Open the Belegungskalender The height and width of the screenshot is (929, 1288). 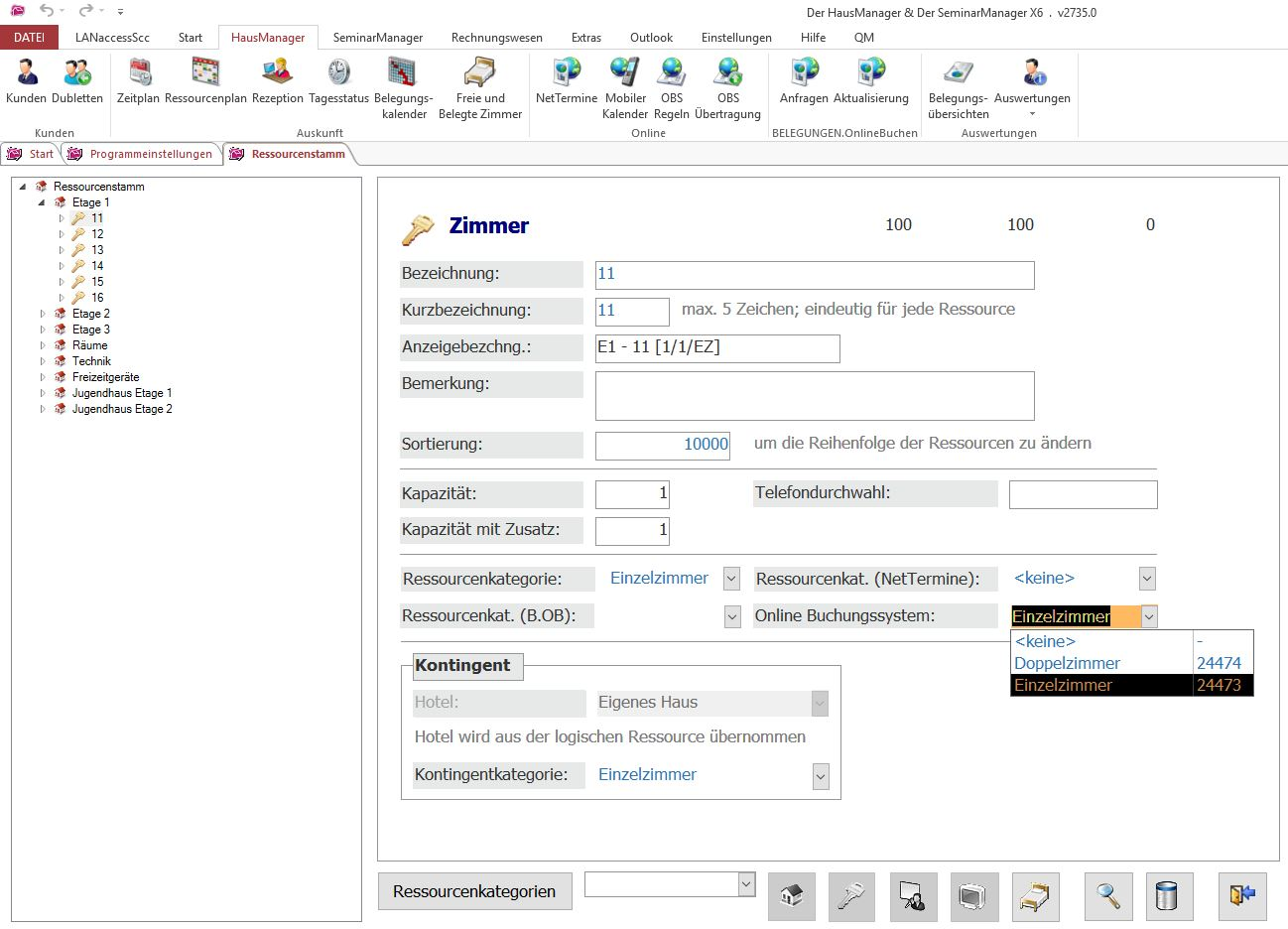403,87
